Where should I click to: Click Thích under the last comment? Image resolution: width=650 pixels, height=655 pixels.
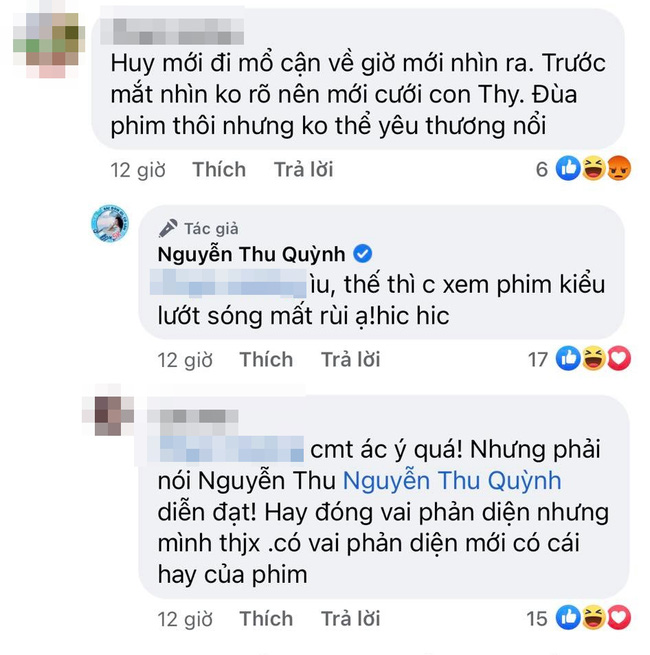tap(266, 619)
